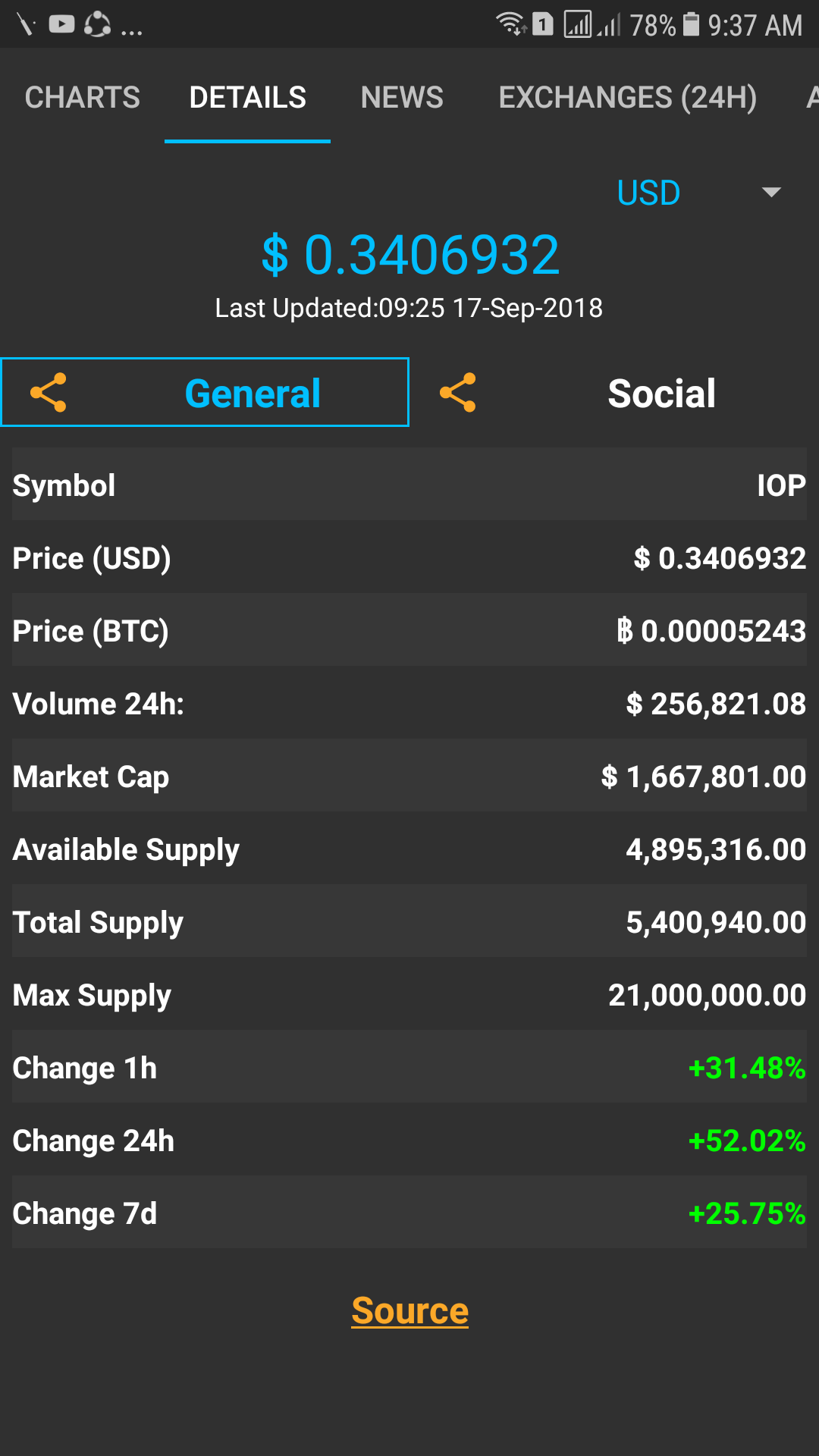Tap the Symbol IOP row
The height and width of the screenshot is (1456, 819).
pos(409,485)
